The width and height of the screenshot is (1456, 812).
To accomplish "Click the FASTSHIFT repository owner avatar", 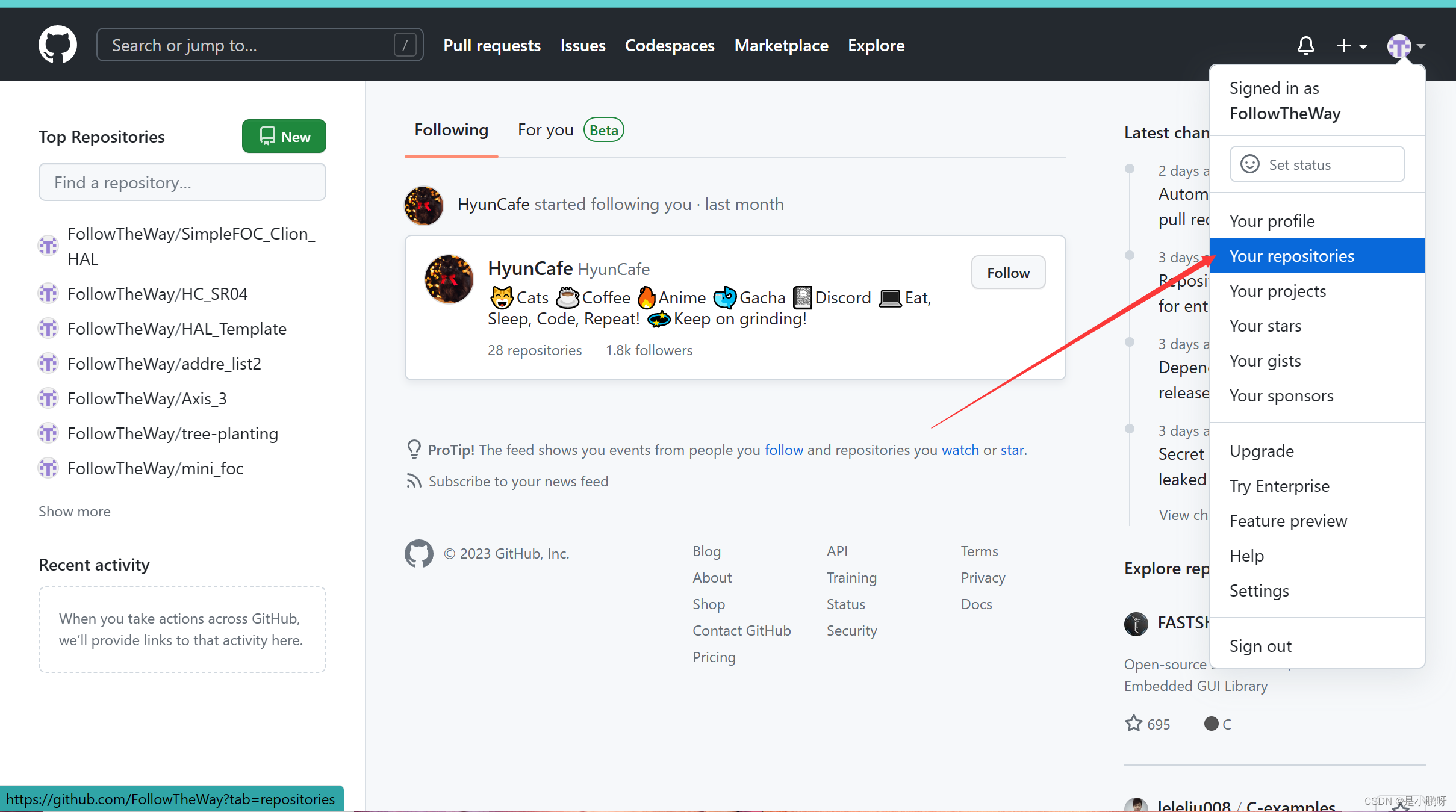I will pyautogui.click(x=1136, y=624).
